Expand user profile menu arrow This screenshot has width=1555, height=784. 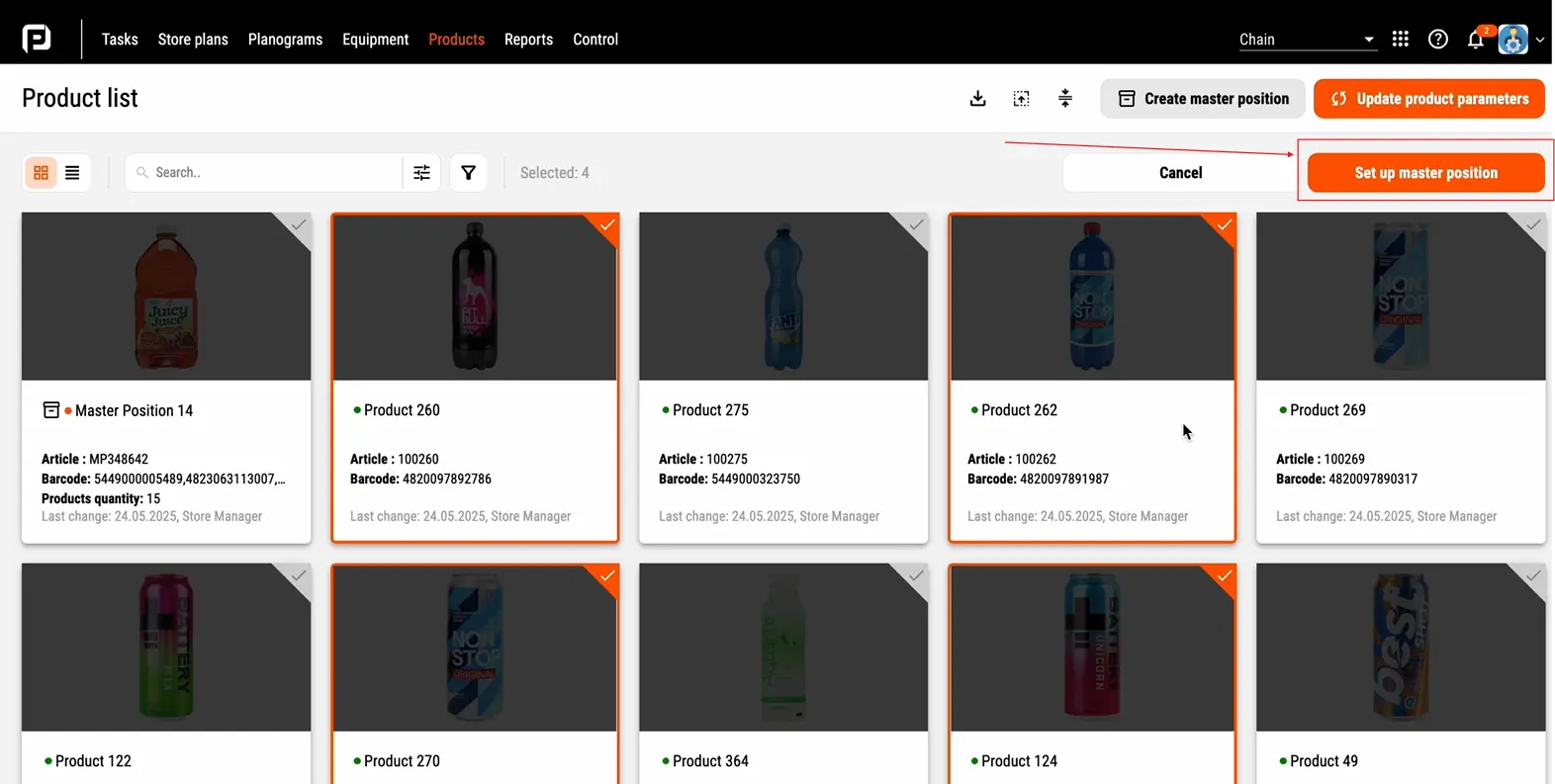point(1540,41)
